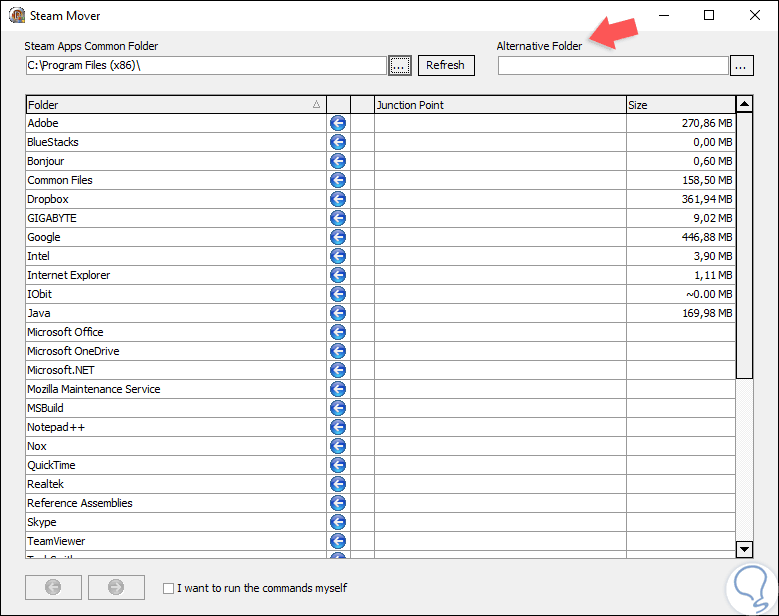Viewport: 779px width, 616px height.
Task: Click the blue arrow icon in Nox row
Action: pos(338,446)
